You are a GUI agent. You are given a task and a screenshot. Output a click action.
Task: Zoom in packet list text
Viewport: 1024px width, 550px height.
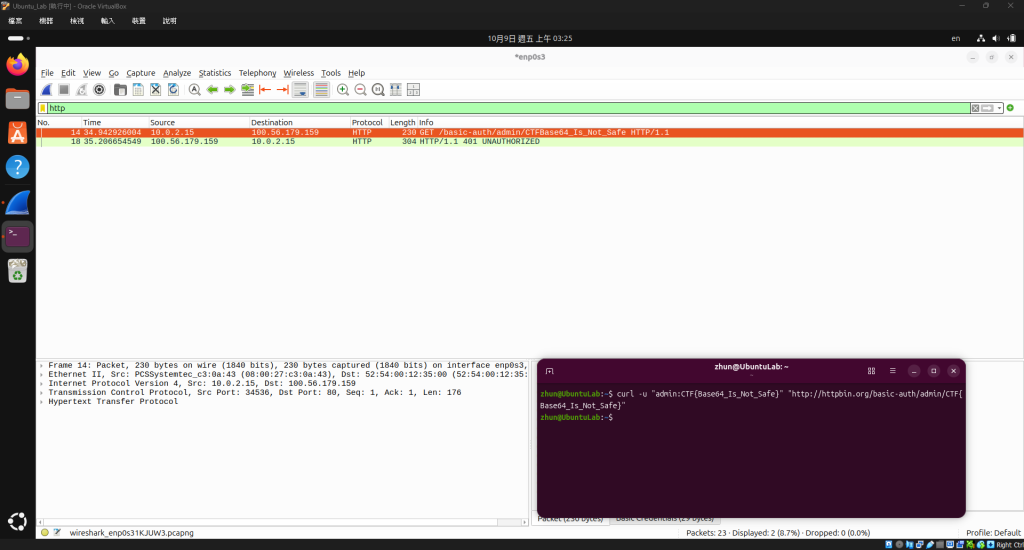click(343, 90)
